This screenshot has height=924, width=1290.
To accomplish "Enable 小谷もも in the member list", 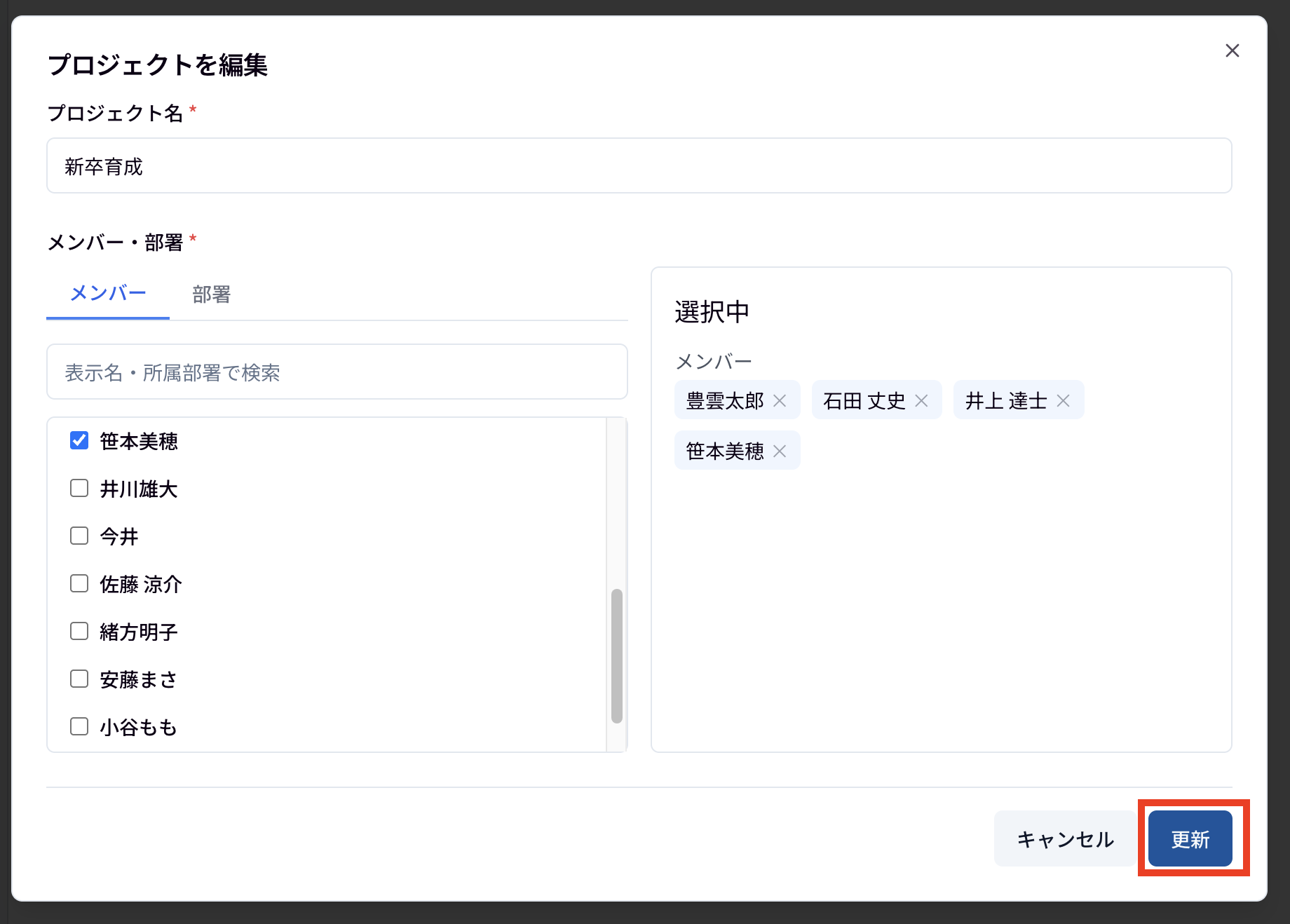I will 79,726.
